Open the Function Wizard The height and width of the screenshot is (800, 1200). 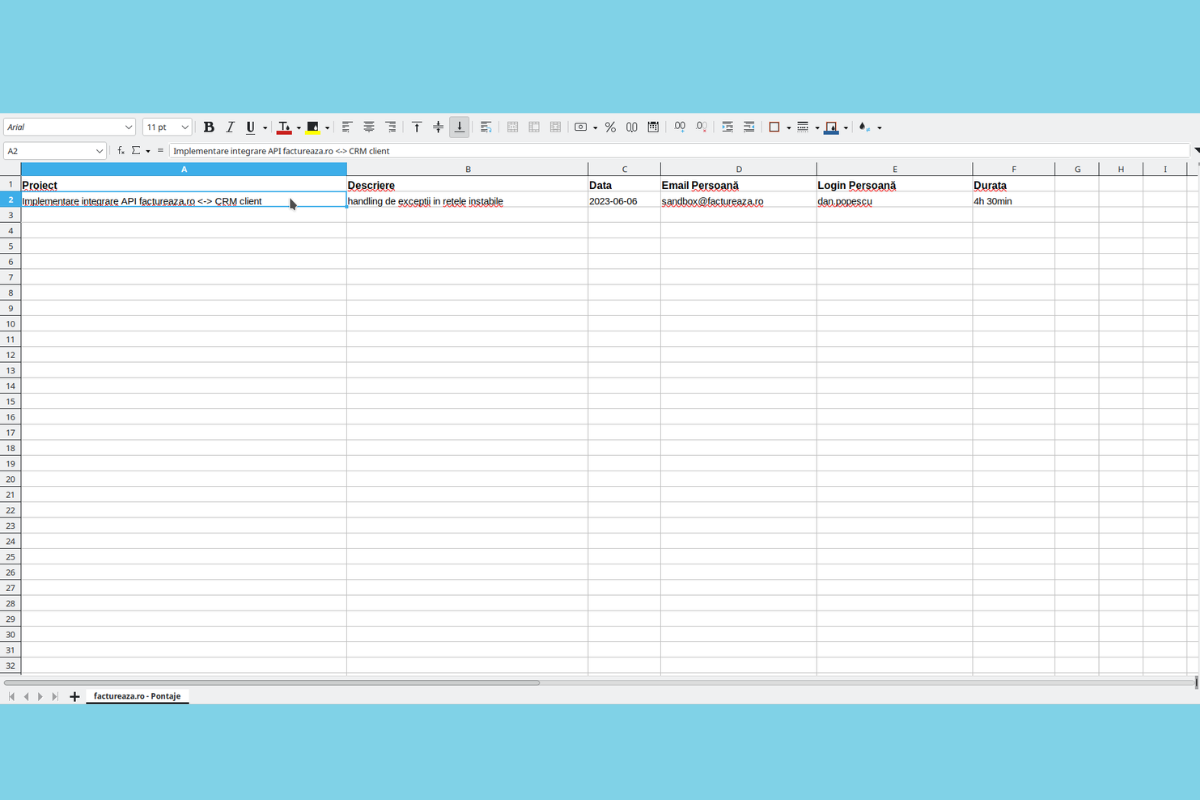(x=119, y=150)
